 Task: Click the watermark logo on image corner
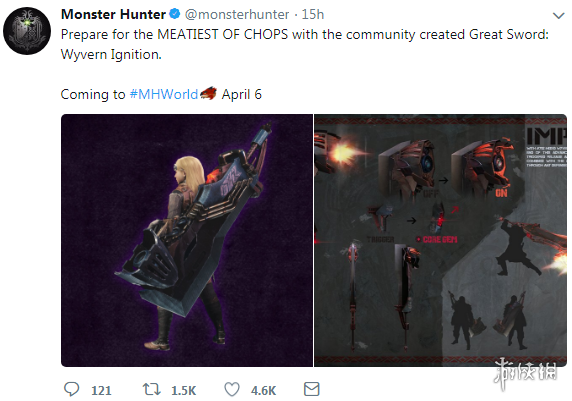point(526,373)
